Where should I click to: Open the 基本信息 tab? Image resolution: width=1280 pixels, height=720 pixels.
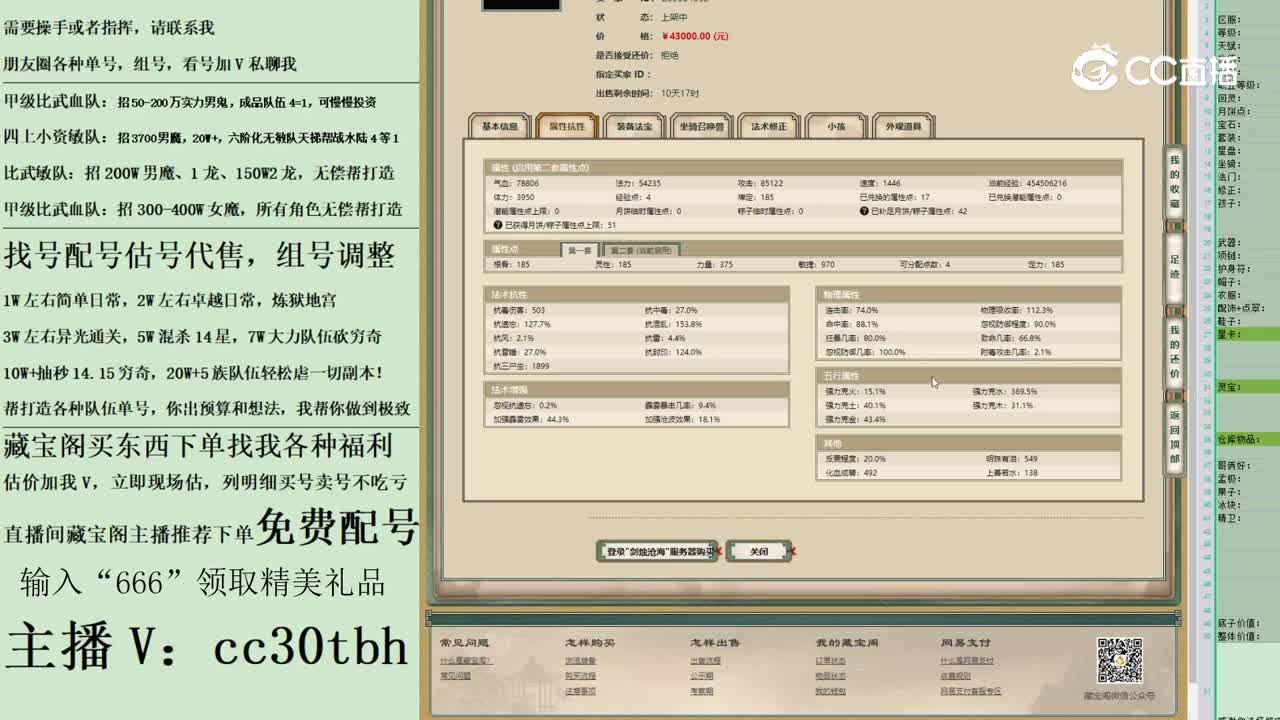point(500,127)
